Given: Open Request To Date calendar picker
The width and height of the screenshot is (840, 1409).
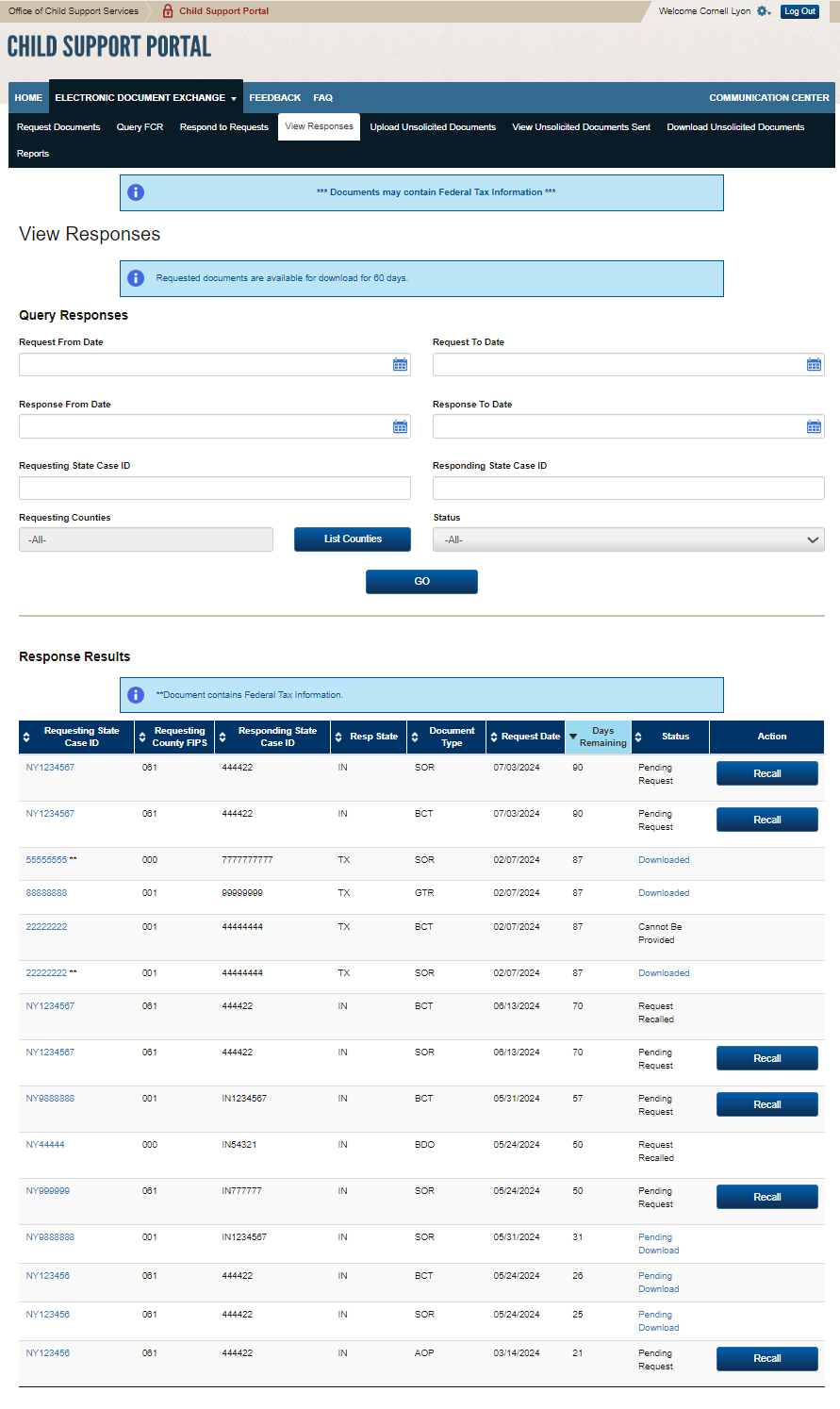Looking at the screenshot, I should tap(814, 365).
